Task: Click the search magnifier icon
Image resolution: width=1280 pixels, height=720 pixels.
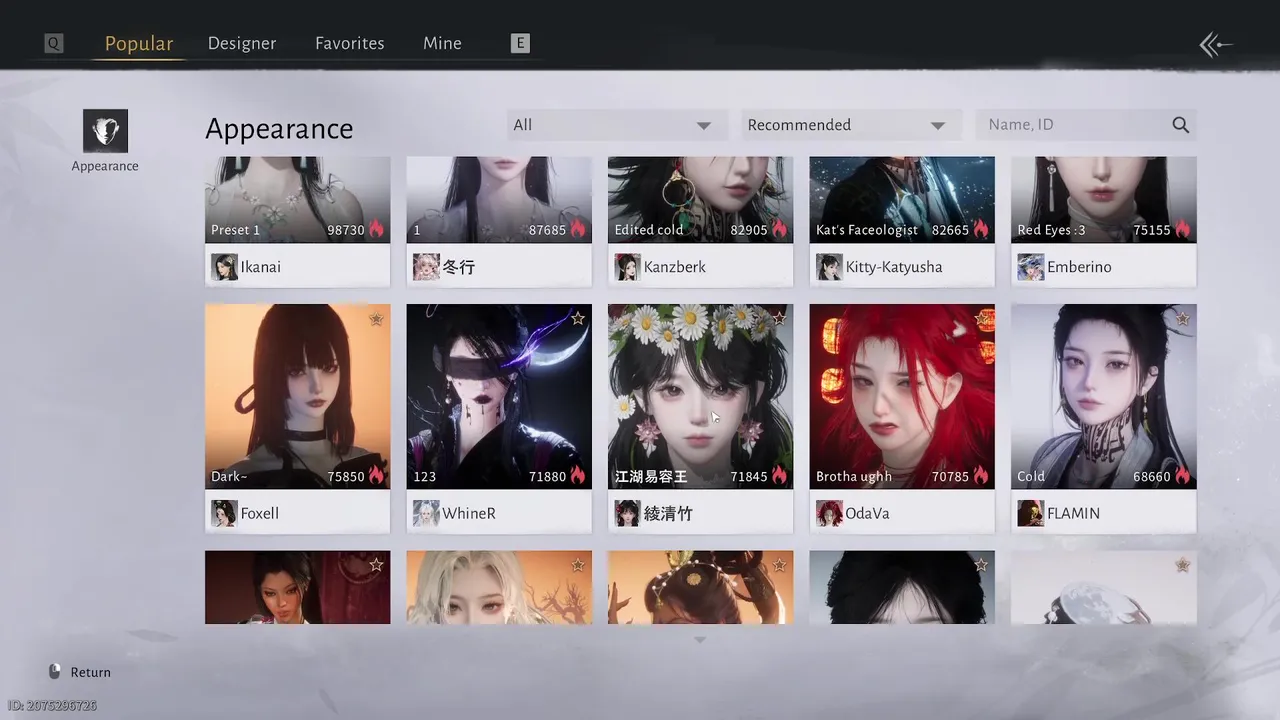Action: coord(1180,125)
